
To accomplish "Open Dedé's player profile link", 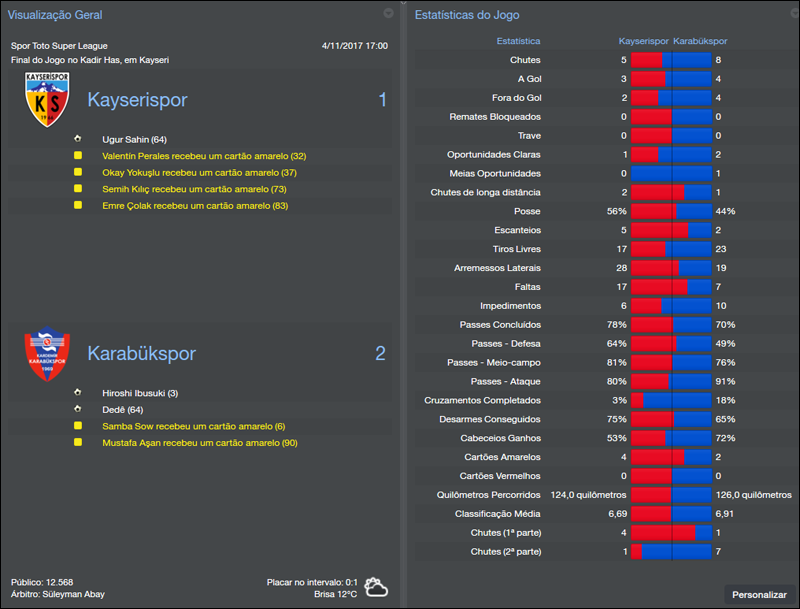I will point(113,409).
